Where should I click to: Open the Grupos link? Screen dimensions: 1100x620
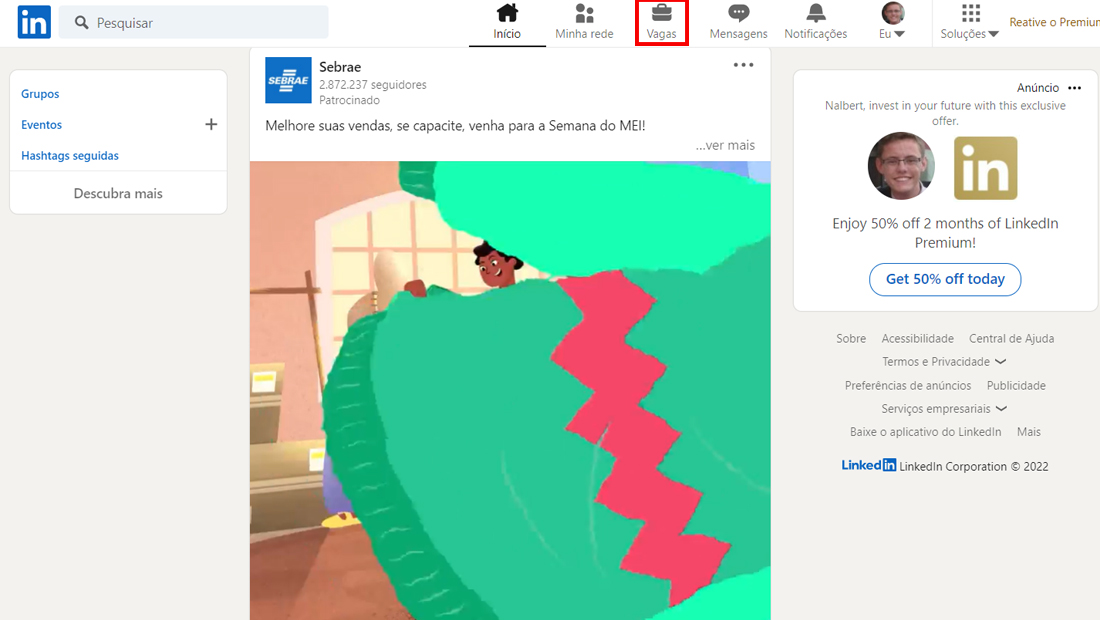click(x=40, y=94)
